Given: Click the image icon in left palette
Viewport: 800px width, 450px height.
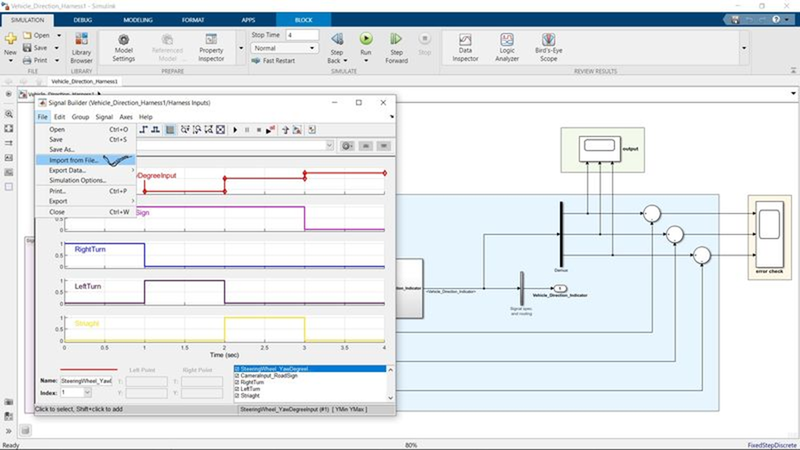Looking at the screenshot, I should pos(9,172).
